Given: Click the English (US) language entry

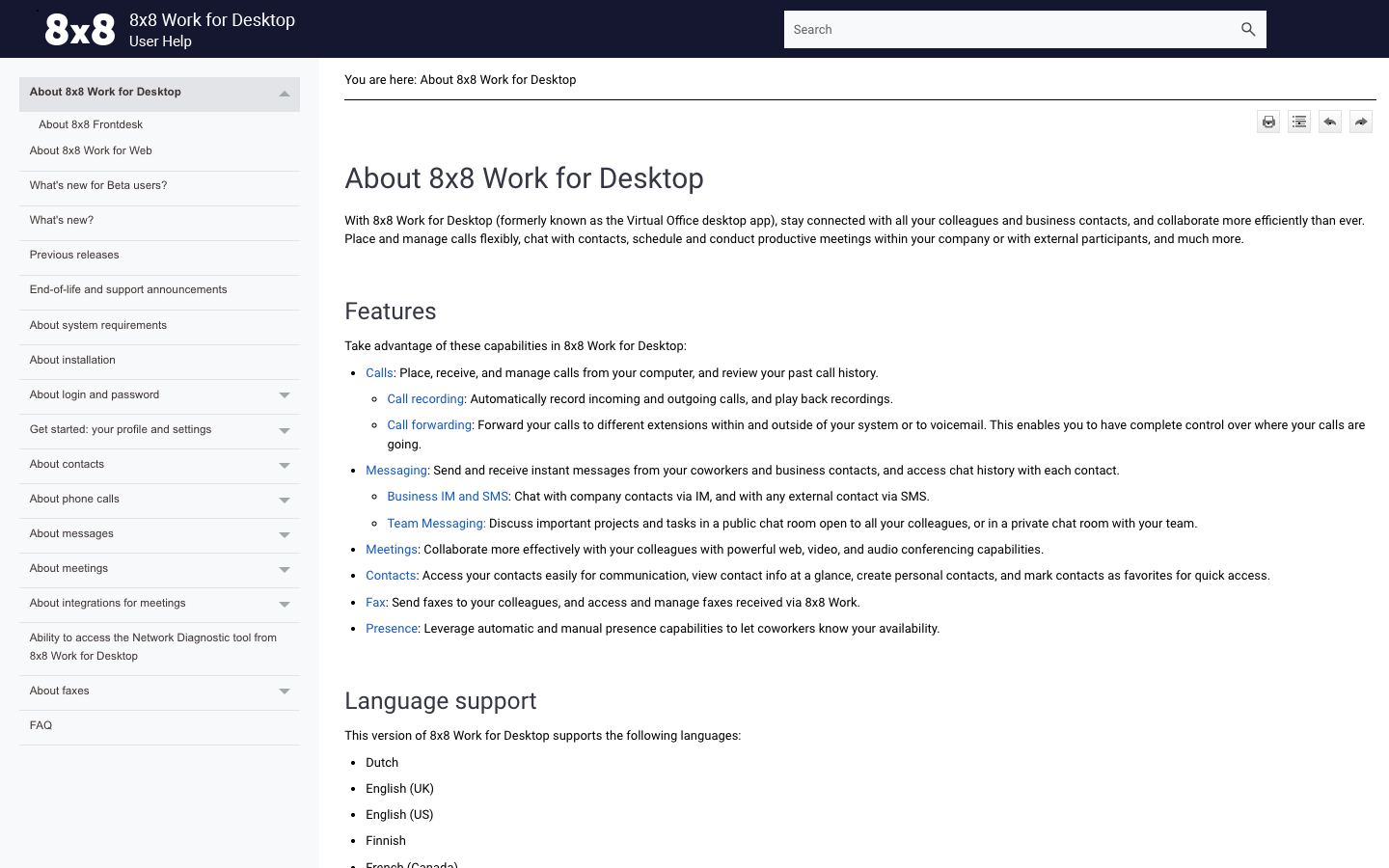Looking at the screenshot, I should 399,815.
